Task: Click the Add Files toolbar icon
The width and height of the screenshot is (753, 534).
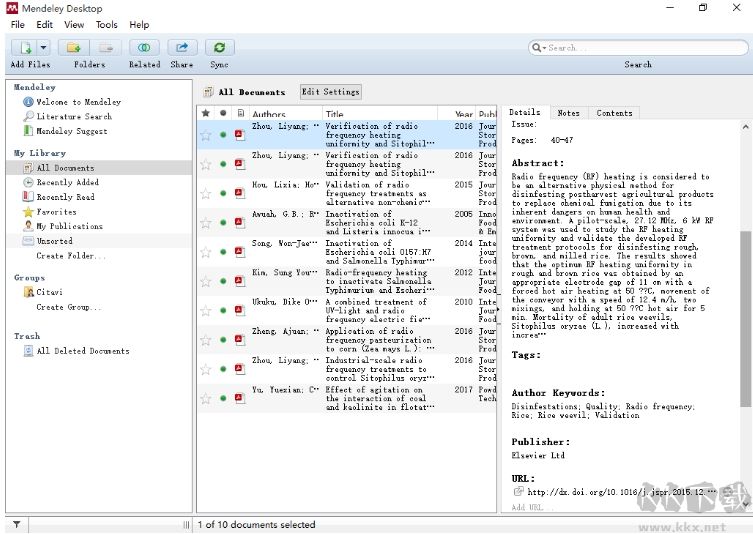Action: (x=24, y=47)
